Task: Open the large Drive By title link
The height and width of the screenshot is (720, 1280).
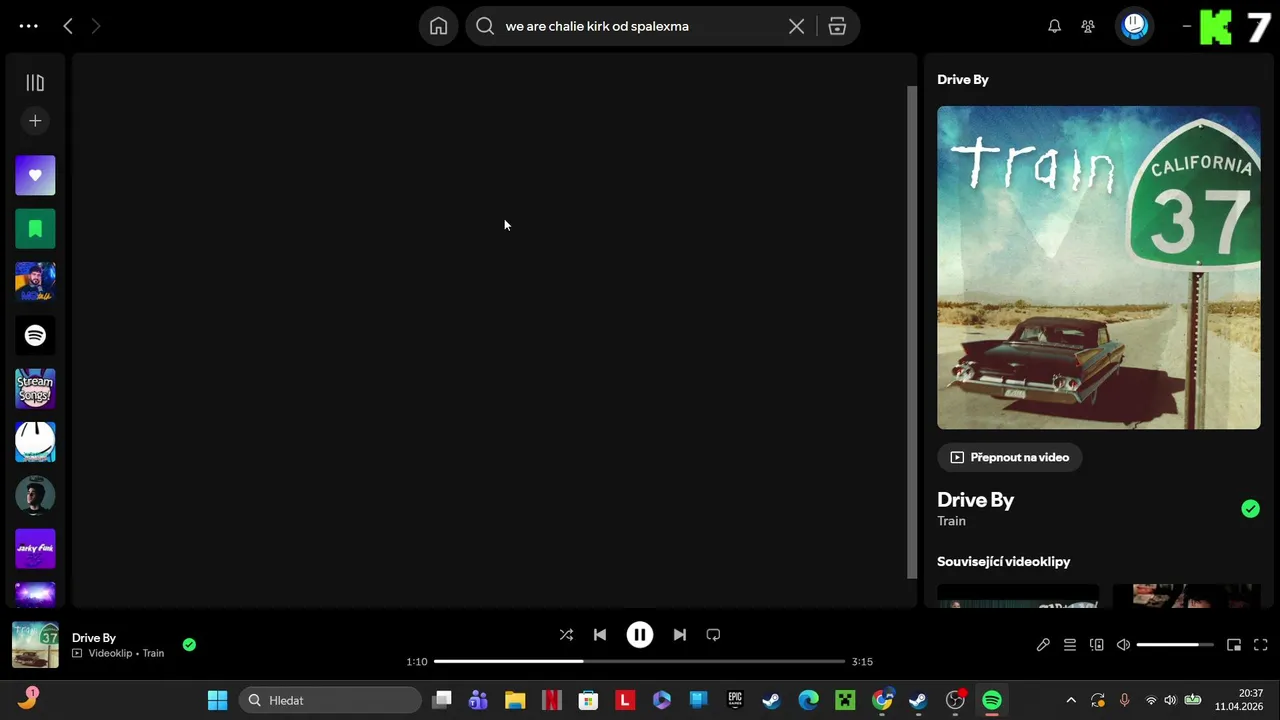Action: 975,500
